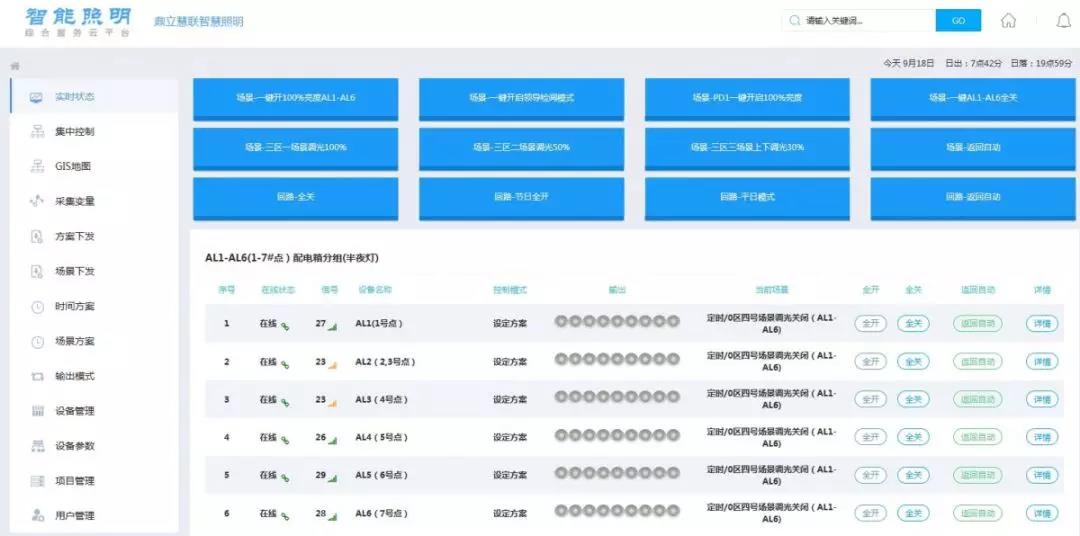
Task: Open 输出模式 in the sidebar
Action: click(x=74, y=376)
